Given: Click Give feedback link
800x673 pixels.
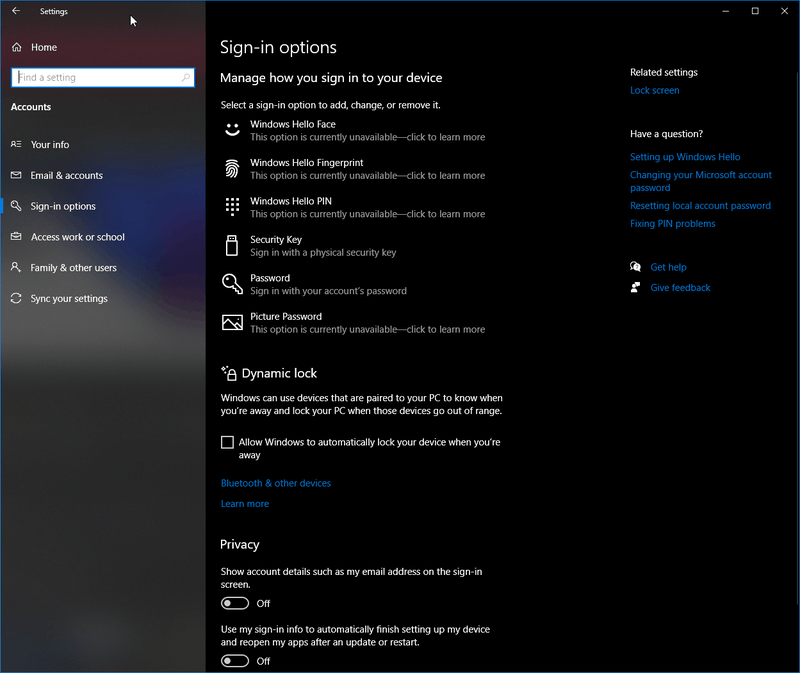Looking at the screenshot, I should pos(680,288).
